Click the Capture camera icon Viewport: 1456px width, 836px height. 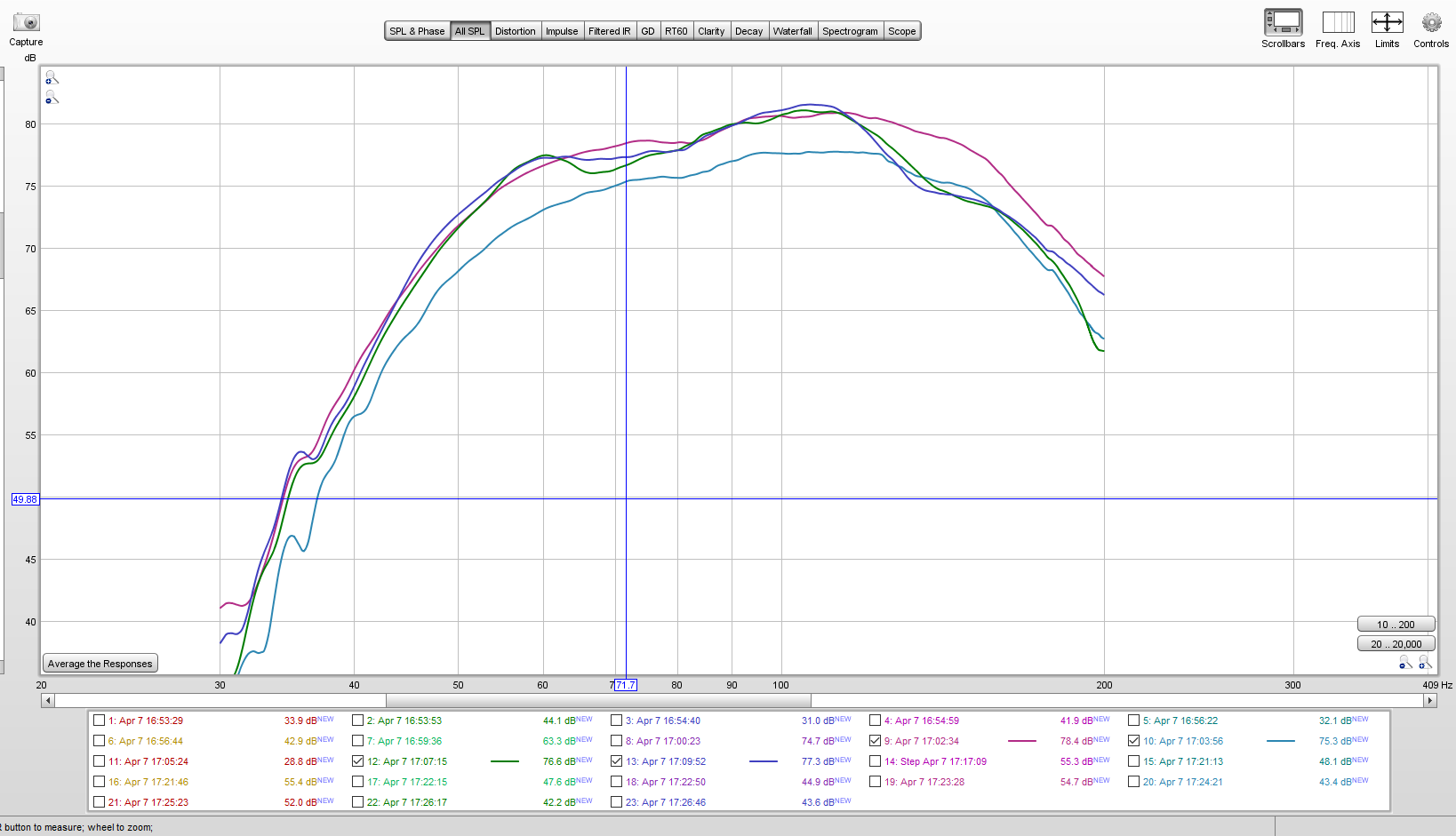pyautogui.click(x=27, y=22)
